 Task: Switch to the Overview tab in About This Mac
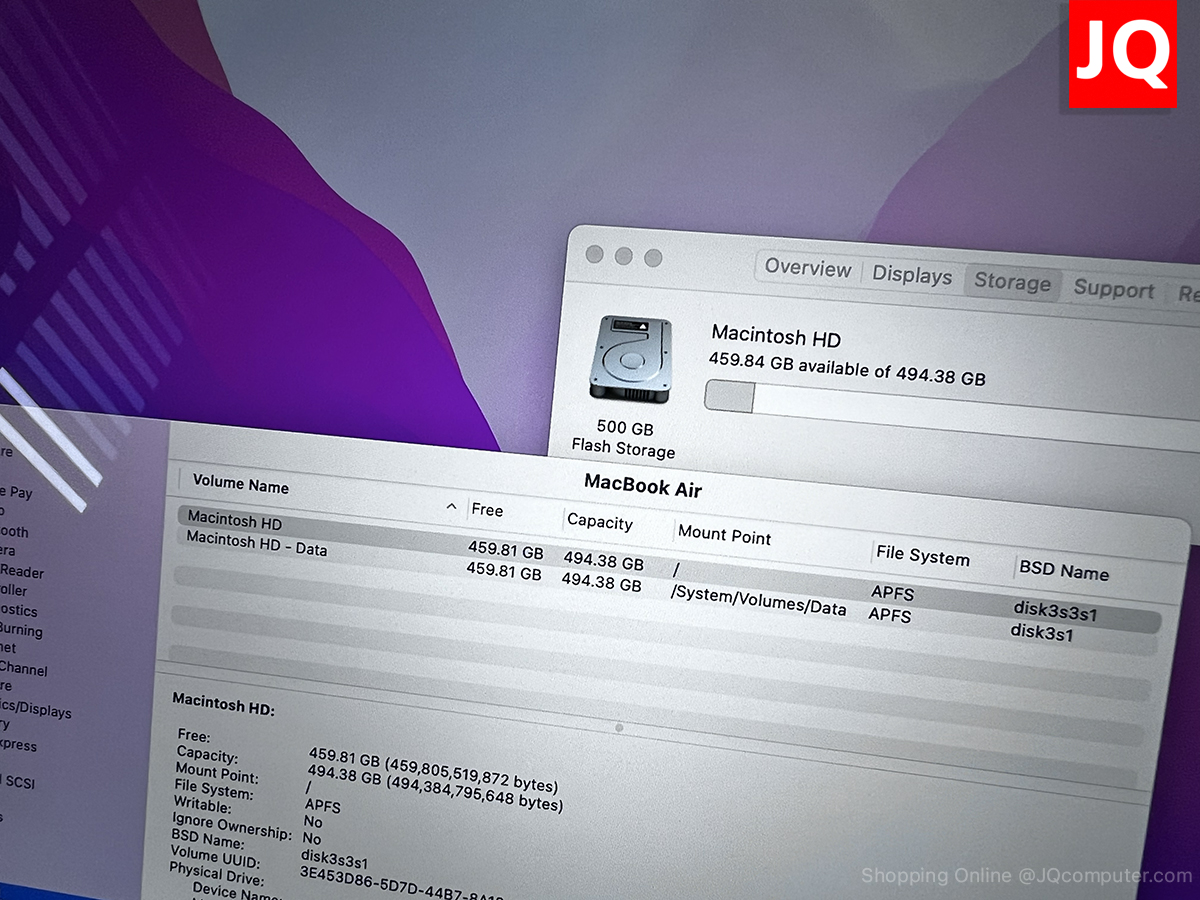[808, 268]
